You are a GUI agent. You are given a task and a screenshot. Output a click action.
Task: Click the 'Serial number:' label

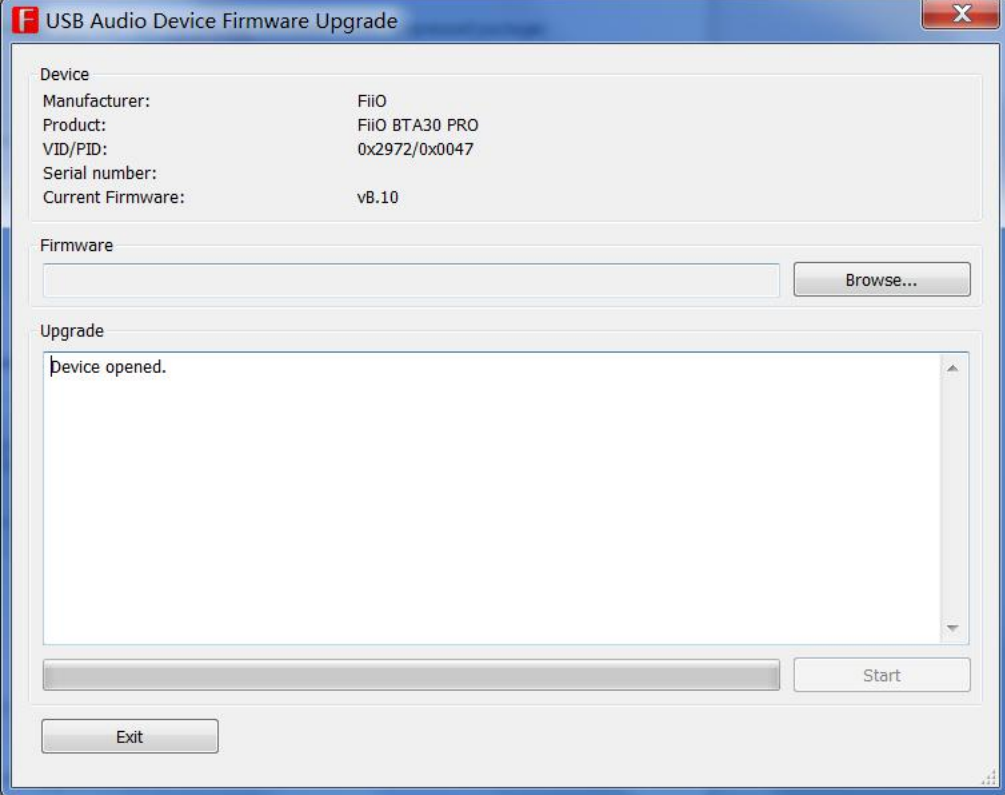pos(99,173)
